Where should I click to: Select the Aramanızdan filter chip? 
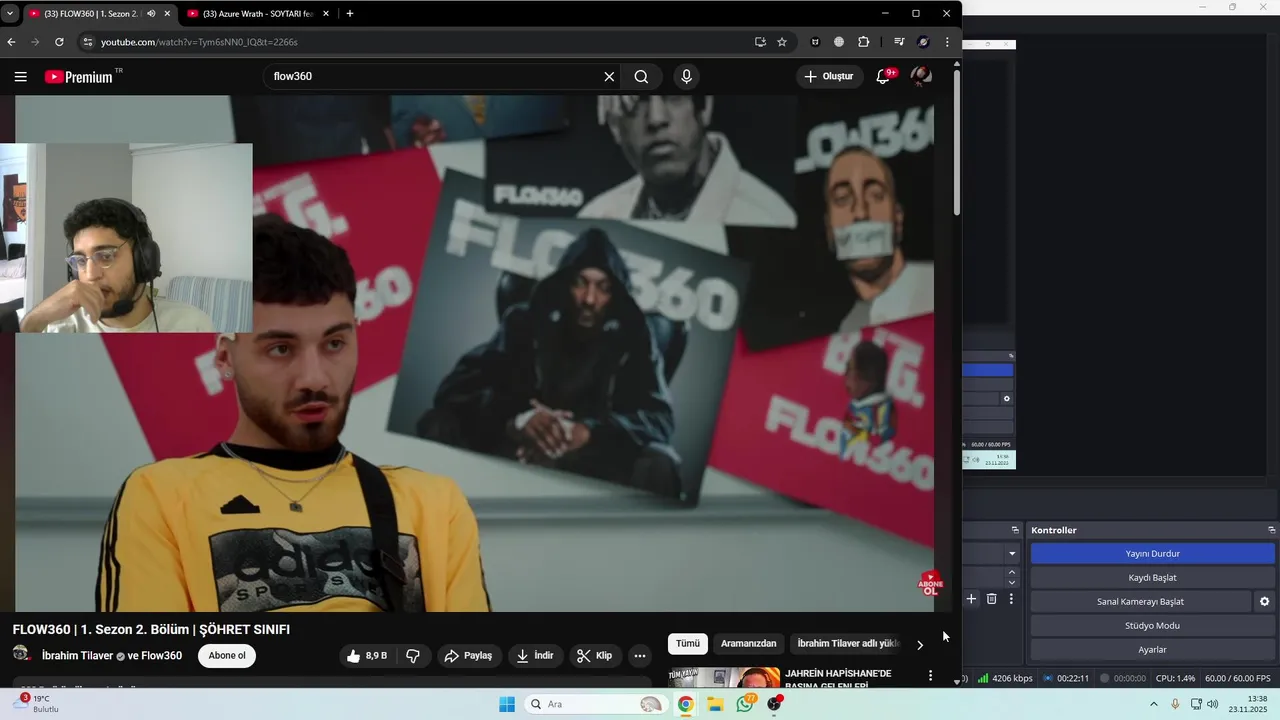coord(748,644)
